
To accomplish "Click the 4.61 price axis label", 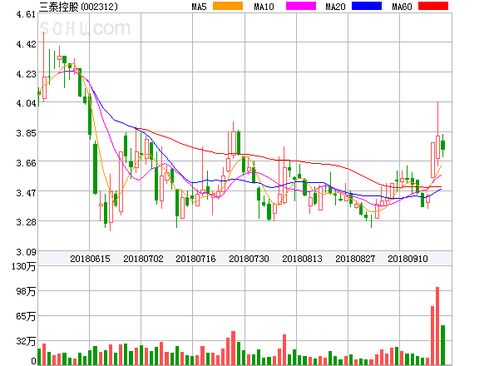I will tap(26, 15).
